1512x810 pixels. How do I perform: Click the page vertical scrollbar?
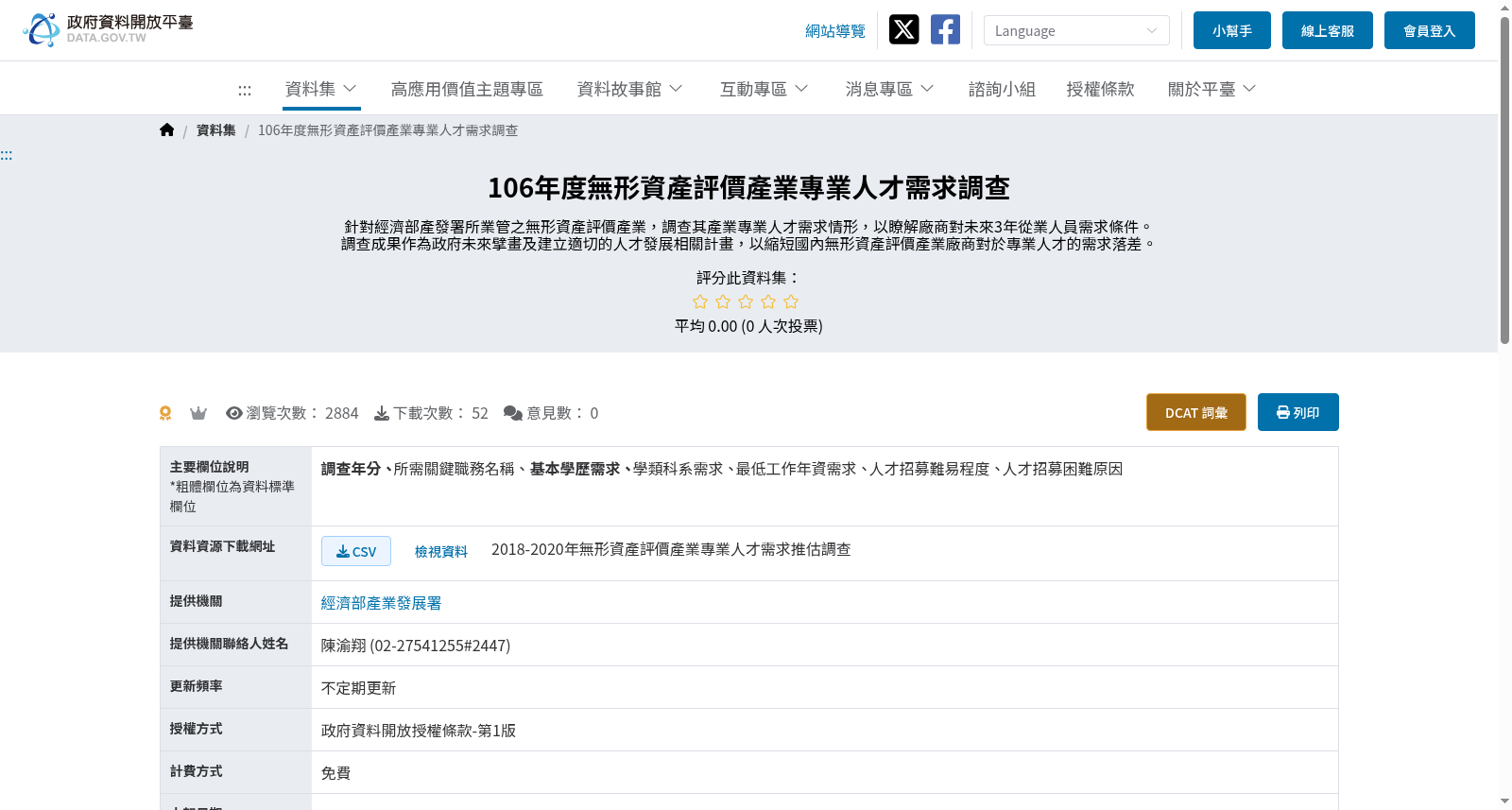pos(1504,180)
